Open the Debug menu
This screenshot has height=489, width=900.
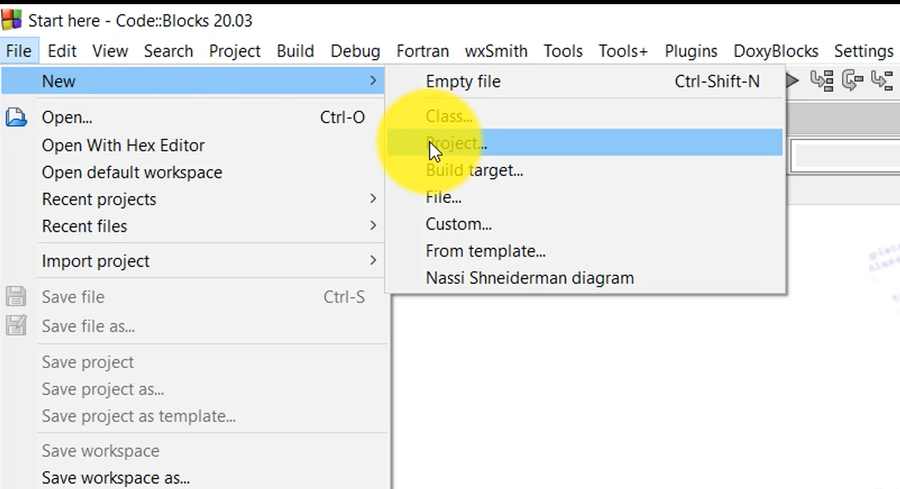coord(355,51)
